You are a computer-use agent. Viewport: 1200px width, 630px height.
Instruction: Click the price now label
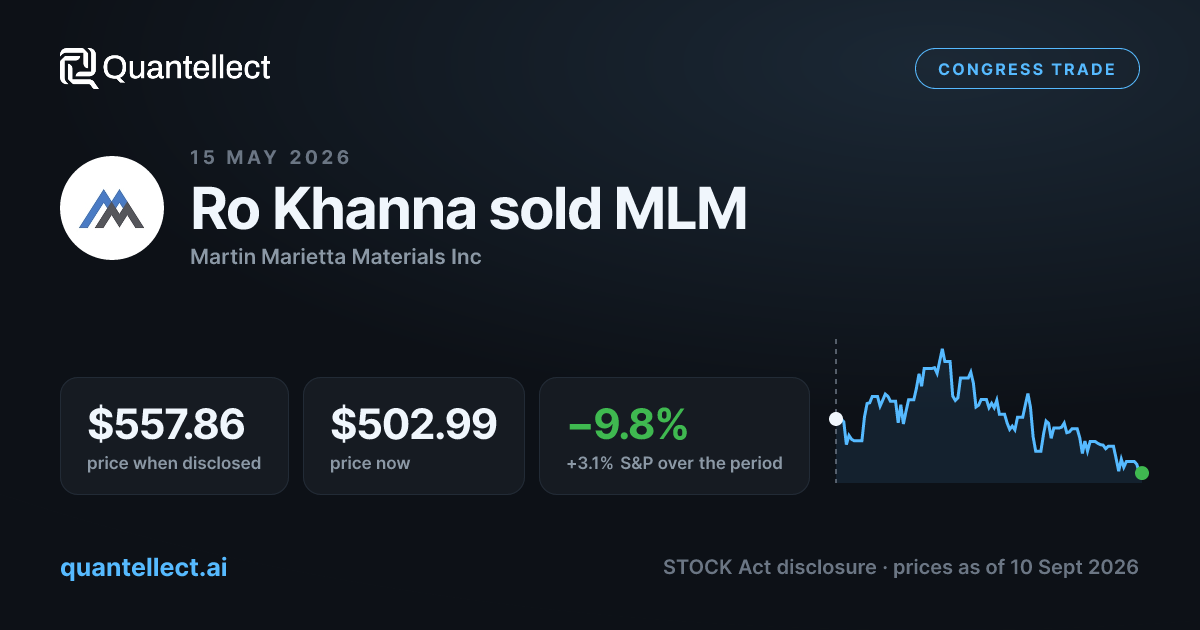click(370, 463)
